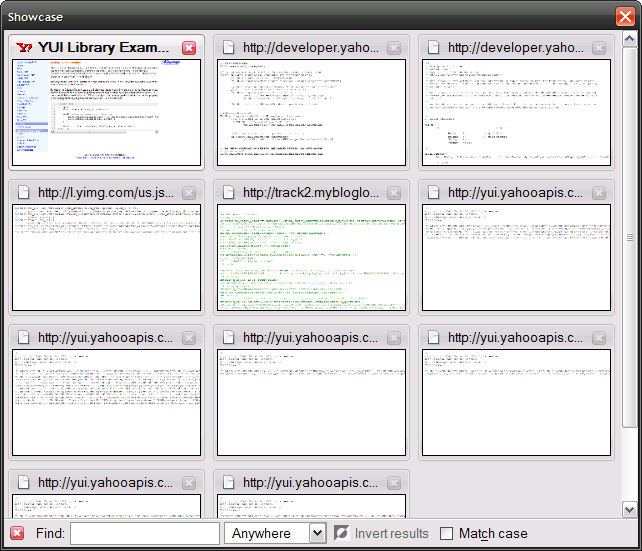
Task: Close the top-right developer.yahoo thumbnail
Action: click(x=599, y=48)
